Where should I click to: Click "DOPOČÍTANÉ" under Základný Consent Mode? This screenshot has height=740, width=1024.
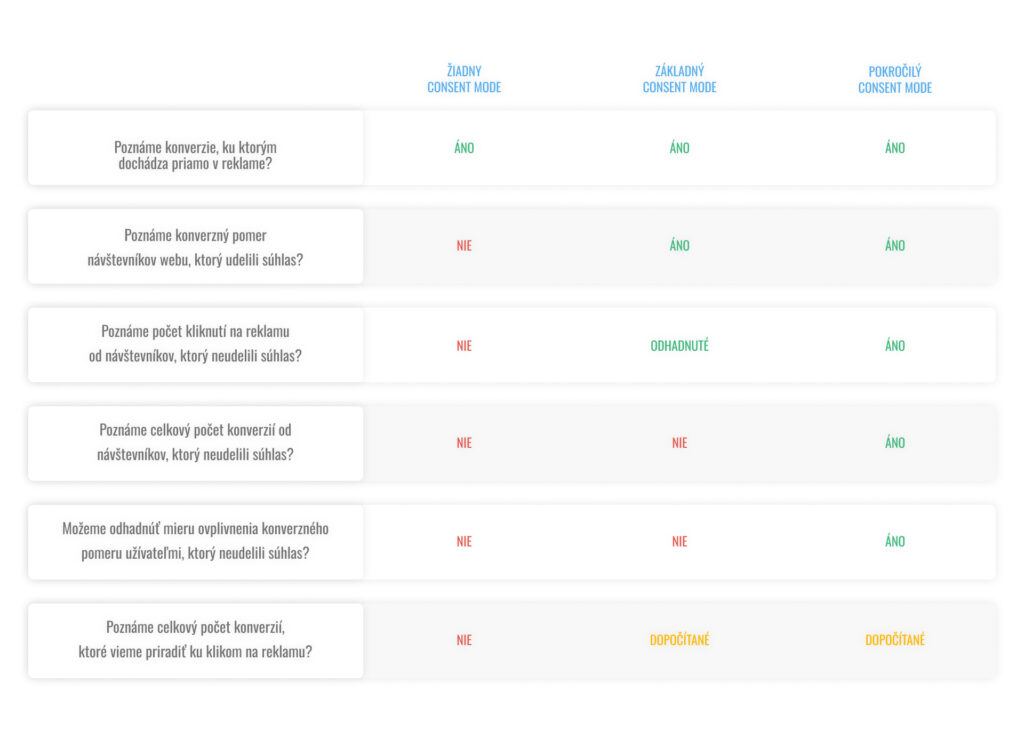(x=680, y=640)
